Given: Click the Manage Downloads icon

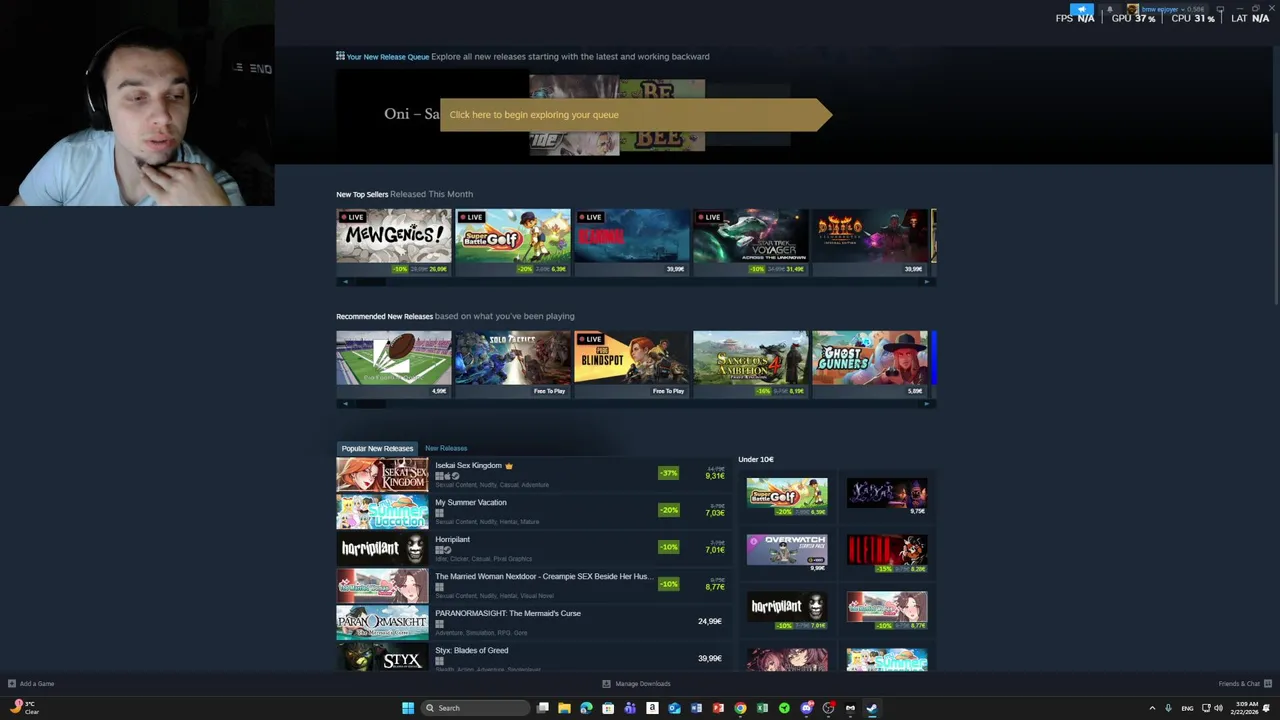Looking at the screenshot, I should coord(606,684).
